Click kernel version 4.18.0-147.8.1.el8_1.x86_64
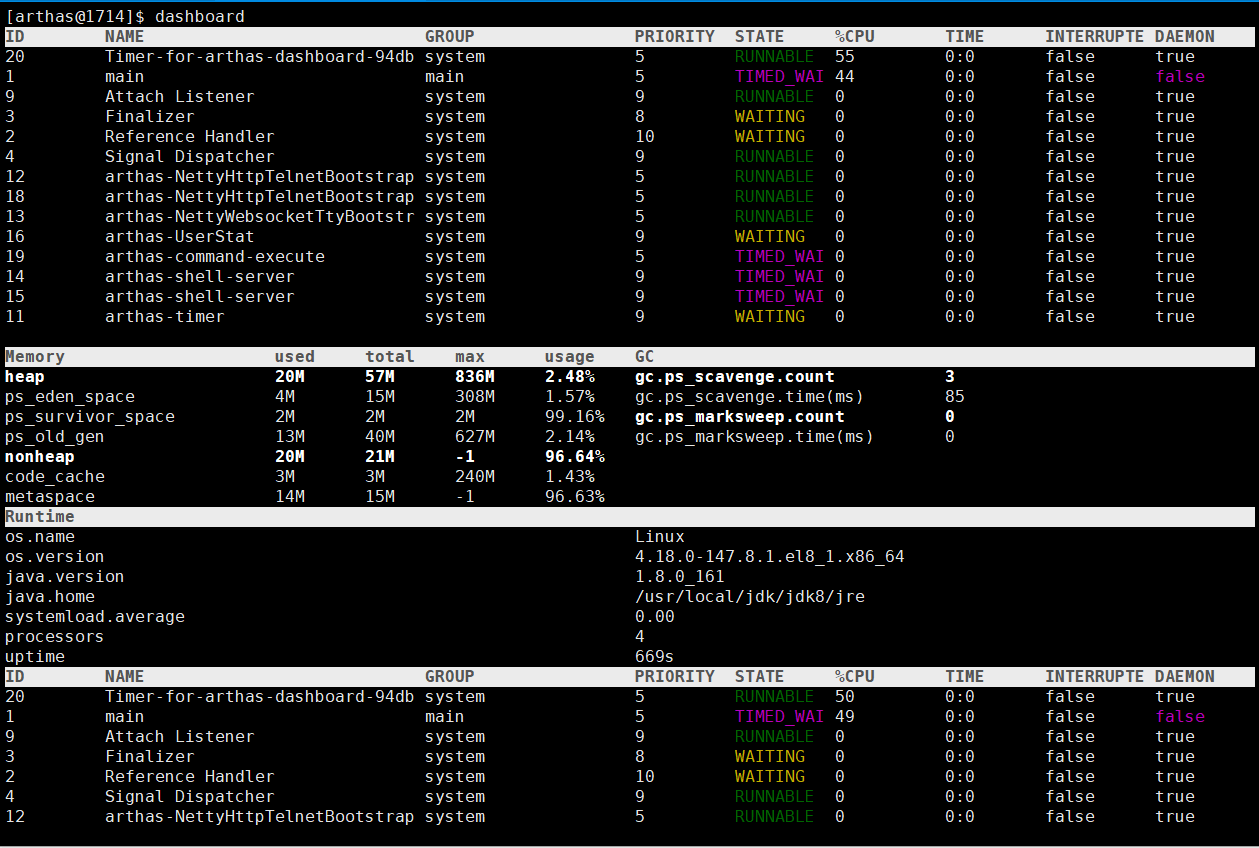The width and height of the screenshot is (1259, 848). coord(770,557)
